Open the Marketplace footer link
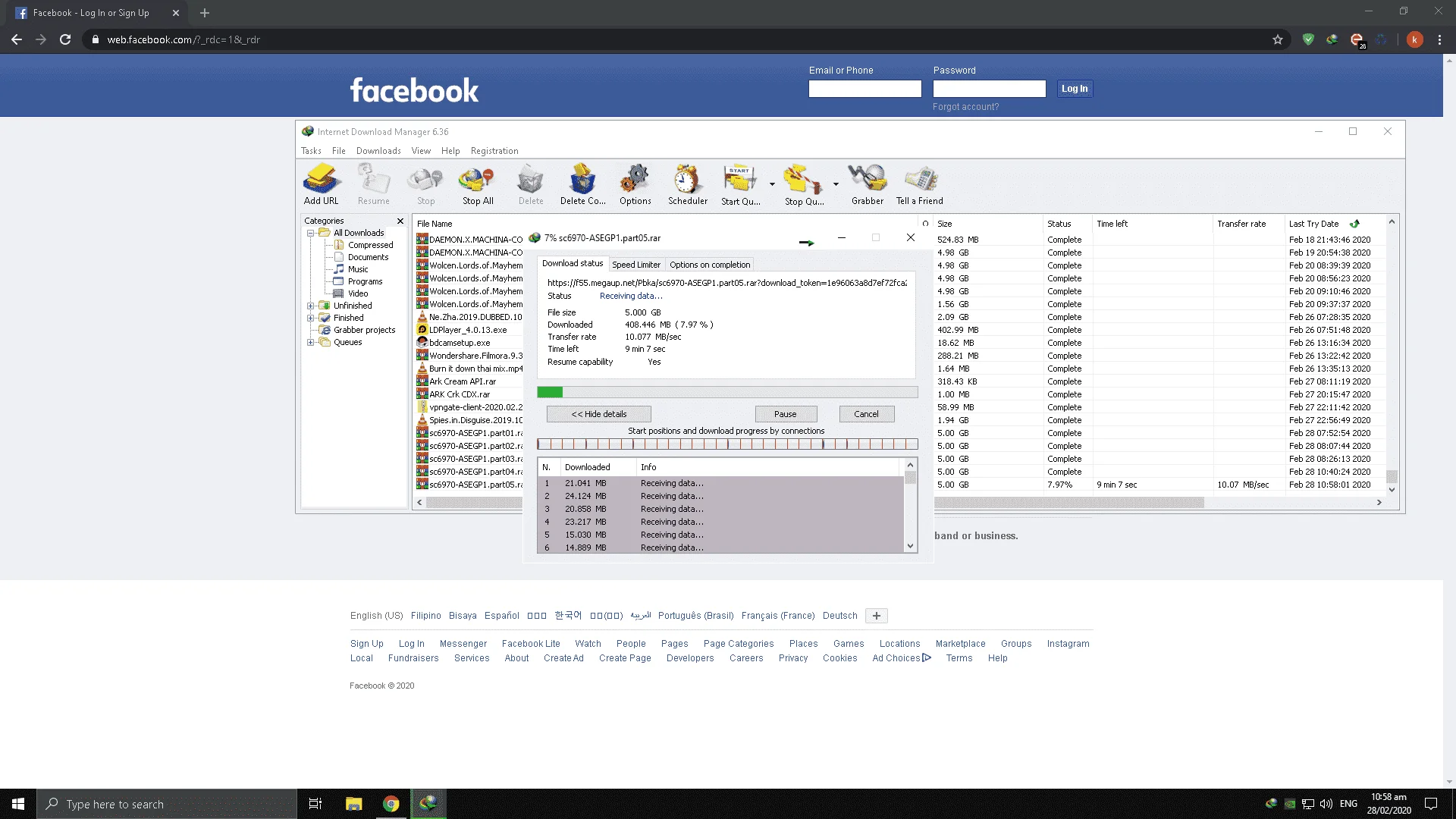This screenshot has height=819, width=1456. (x=960, y=644)
